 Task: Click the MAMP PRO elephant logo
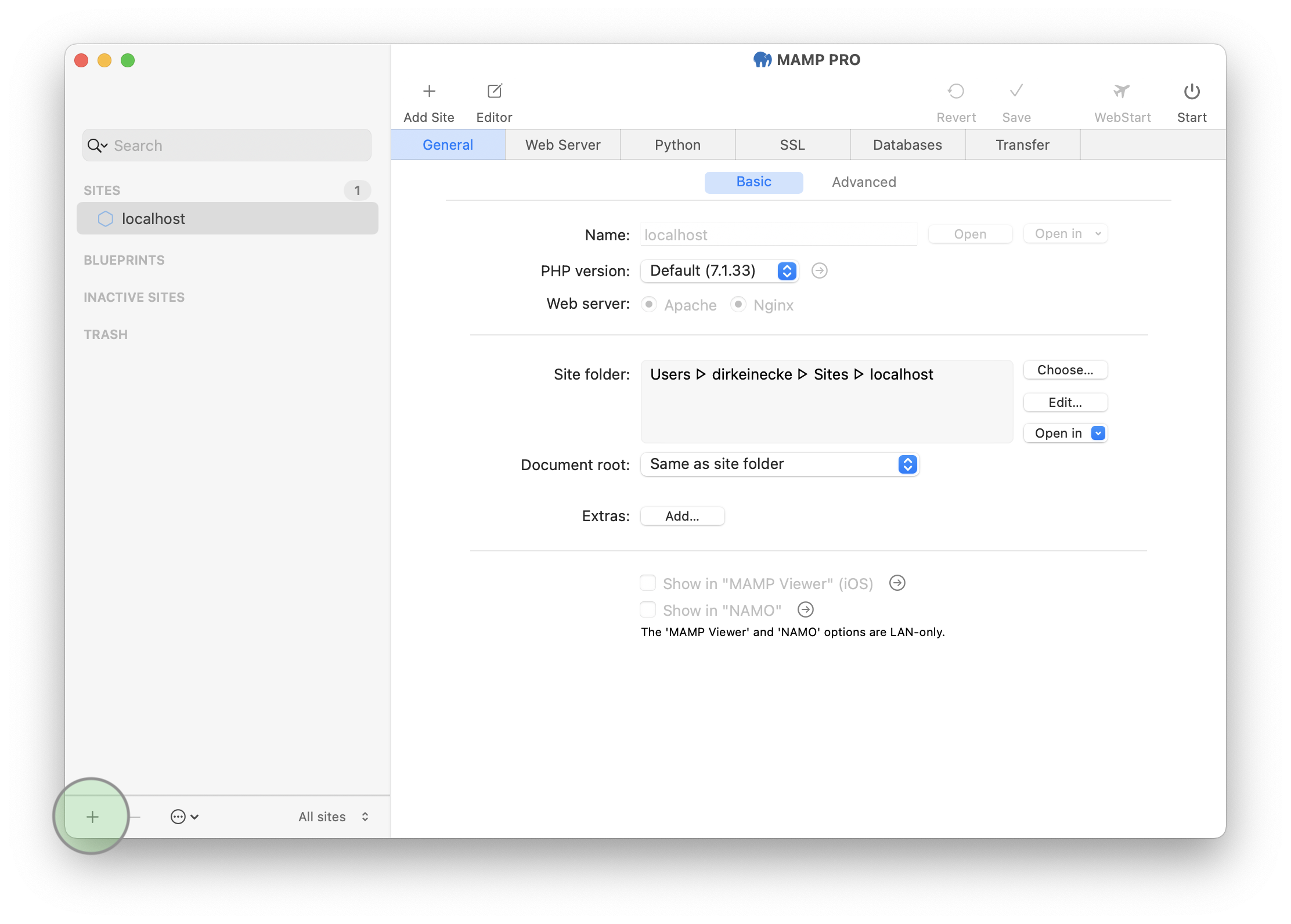[762, 60]
